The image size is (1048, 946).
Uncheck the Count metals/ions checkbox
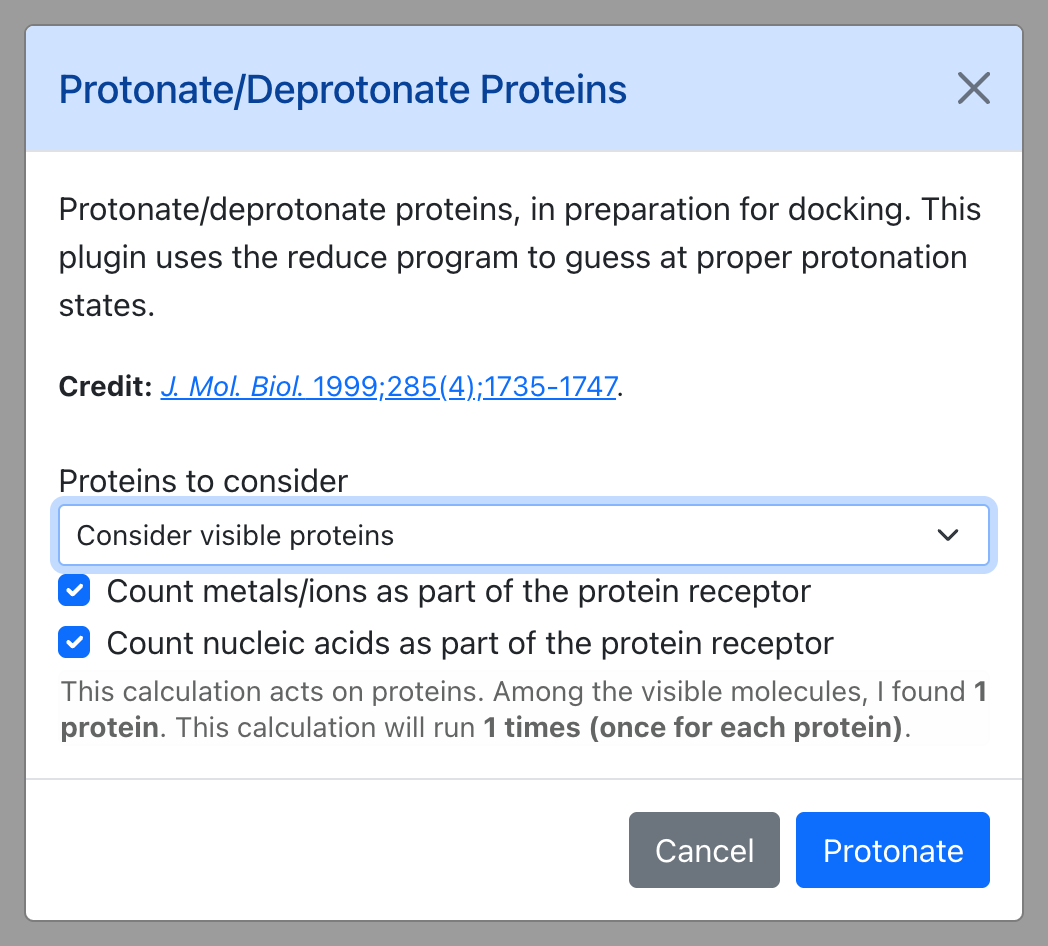coord(74,590)
